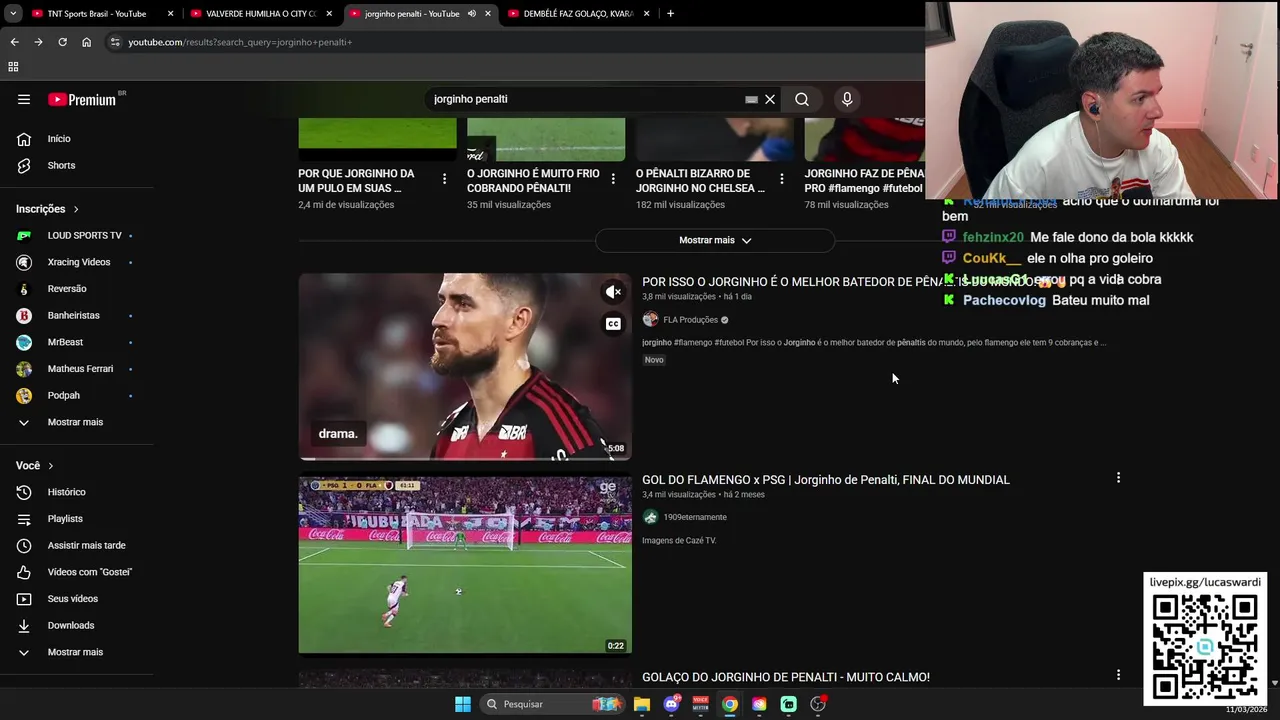Toggle captions on the Jorginho video preview
Screen dimensions: 1280x720
click(613, 324)
